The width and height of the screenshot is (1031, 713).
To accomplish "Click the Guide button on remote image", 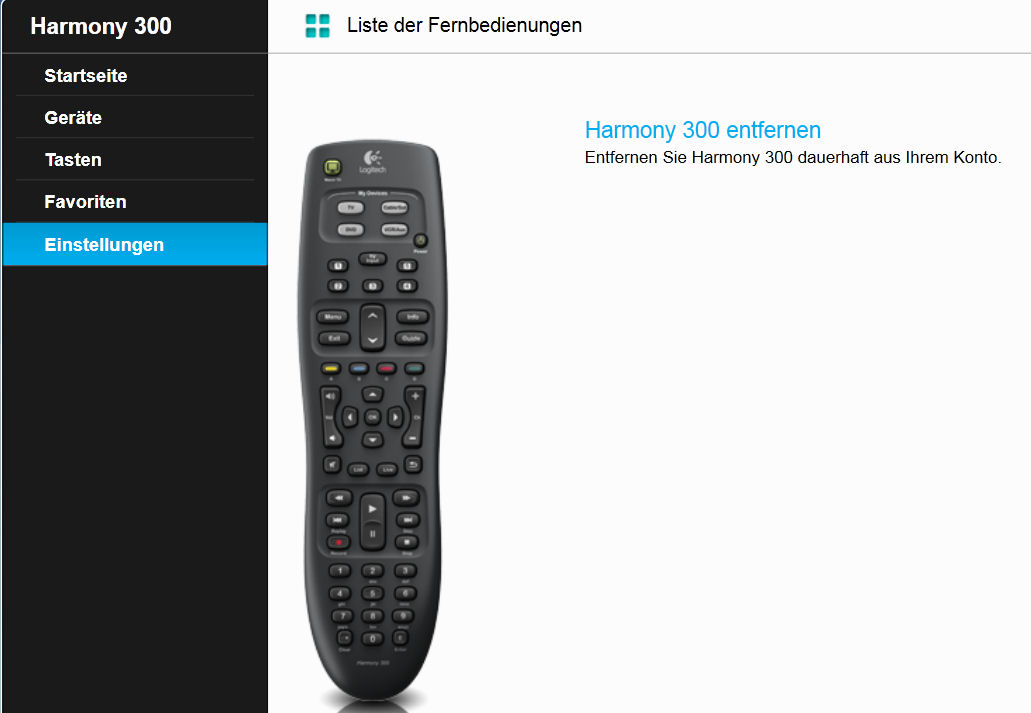I will pyautogui.click(x=412, y=338).
